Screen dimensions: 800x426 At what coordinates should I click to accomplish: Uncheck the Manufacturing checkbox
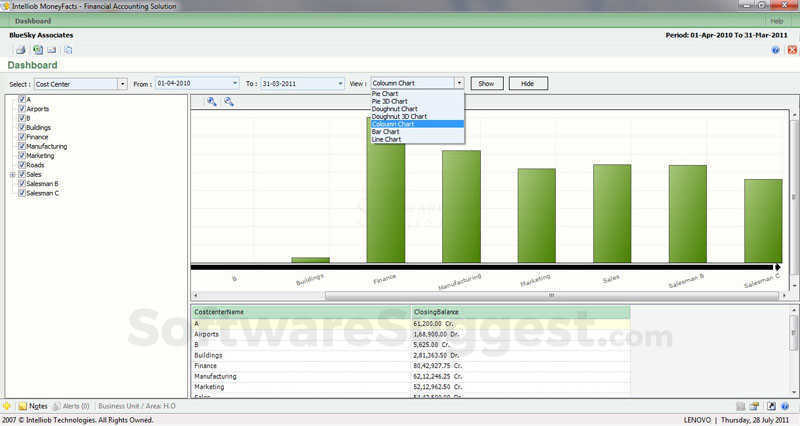[22, 146]
